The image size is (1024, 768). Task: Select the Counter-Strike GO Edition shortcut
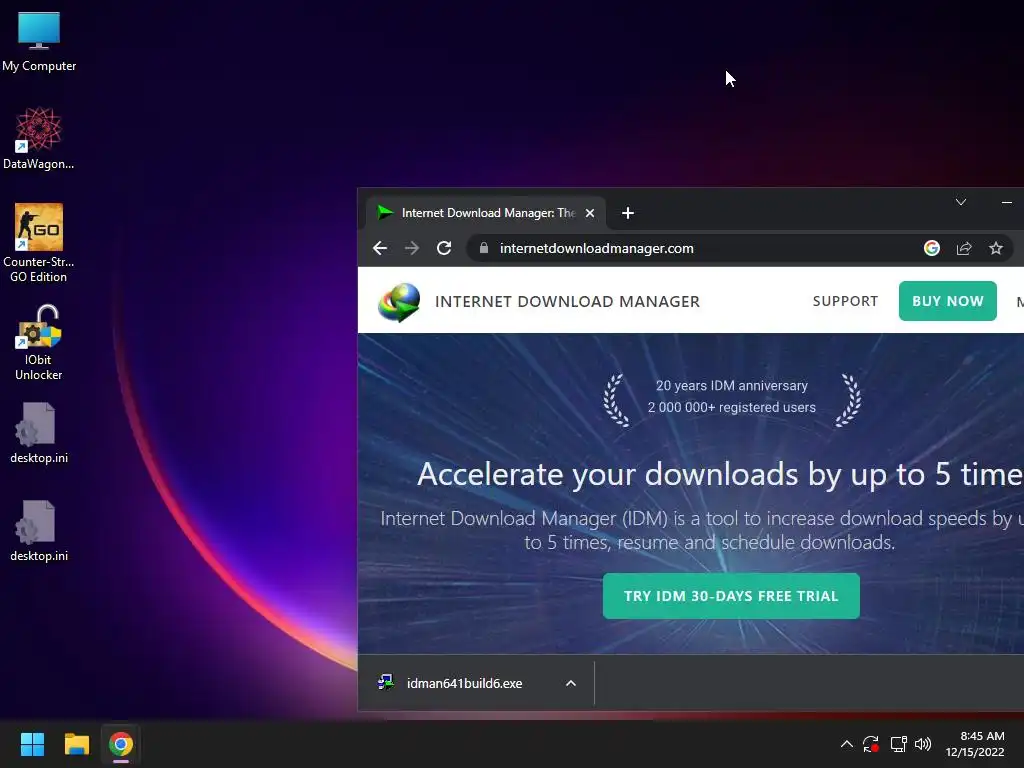pyautogui.click(x=39, y=242)
